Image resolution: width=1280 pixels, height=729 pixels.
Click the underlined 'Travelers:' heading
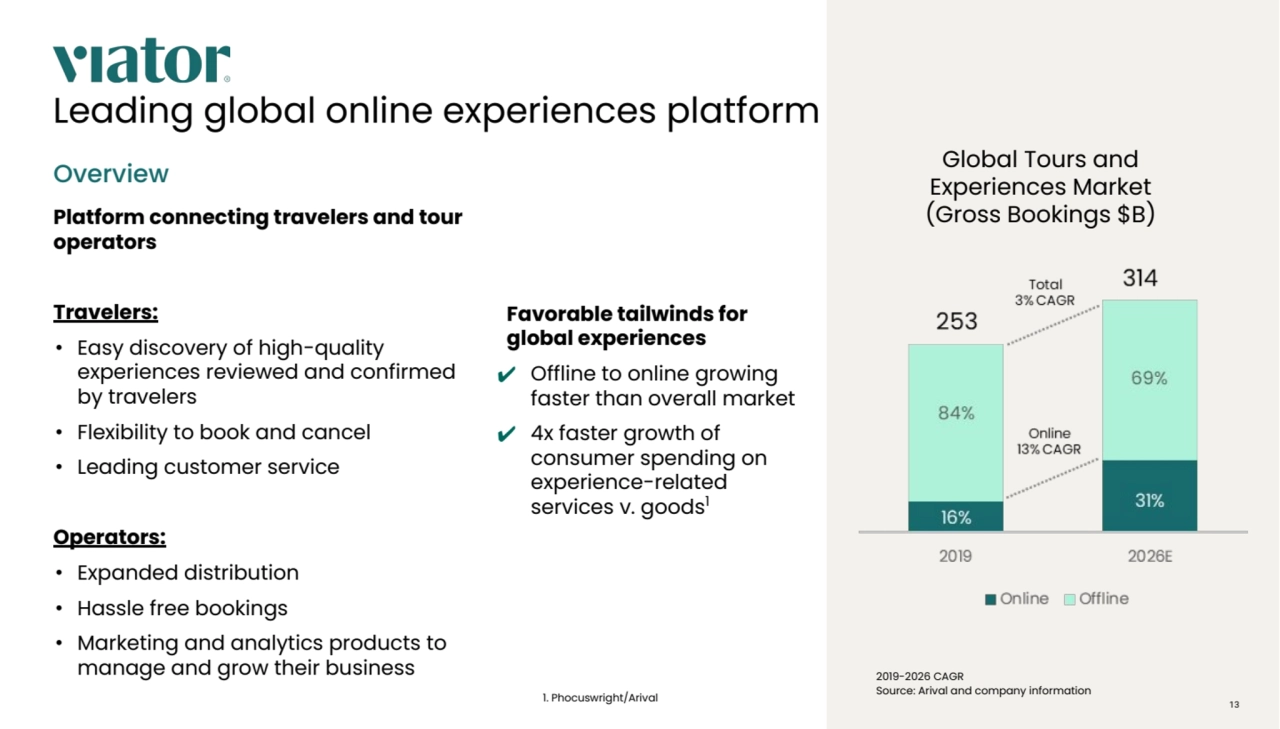click(106, 312)
